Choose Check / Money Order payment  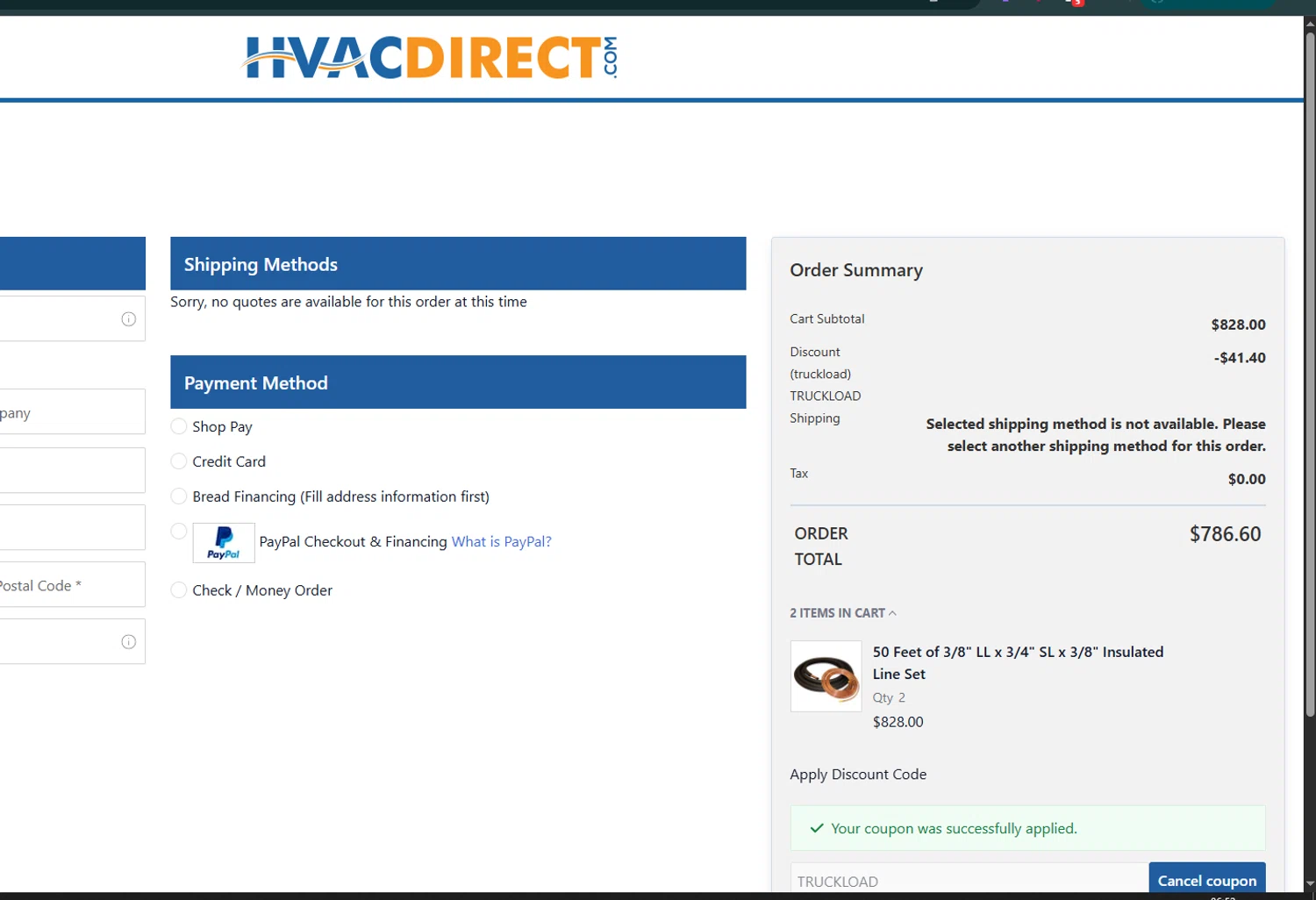(179, 590)
